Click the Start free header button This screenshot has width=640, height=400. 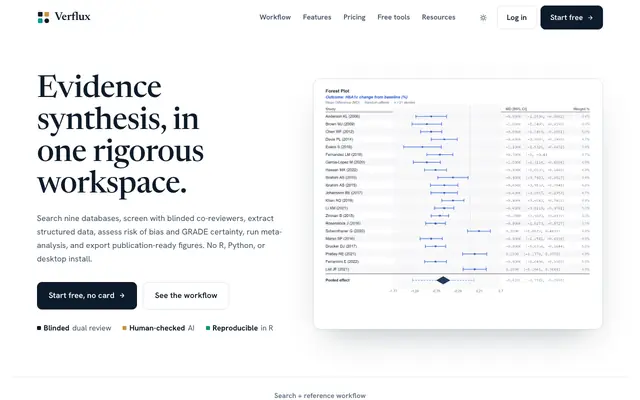click(x=571, y=18)
